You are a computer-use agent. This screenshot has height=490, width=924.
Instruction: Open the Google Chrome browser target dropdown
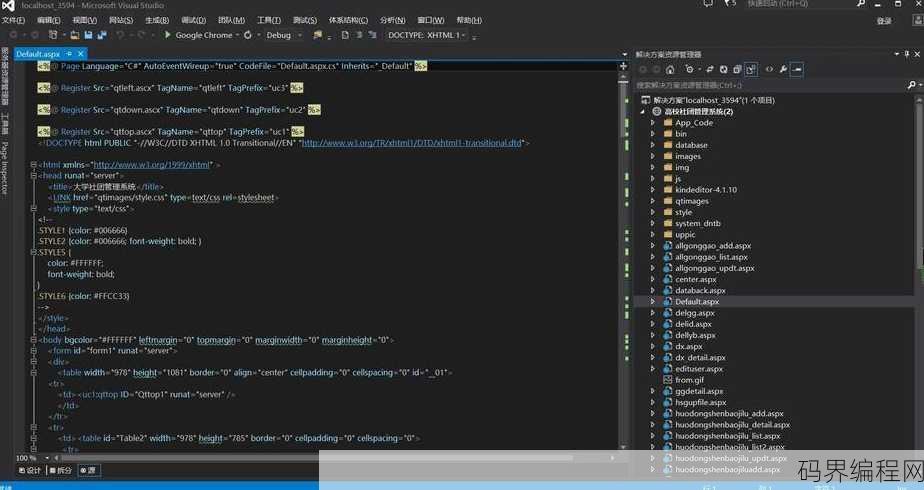[x=237, y=35]
